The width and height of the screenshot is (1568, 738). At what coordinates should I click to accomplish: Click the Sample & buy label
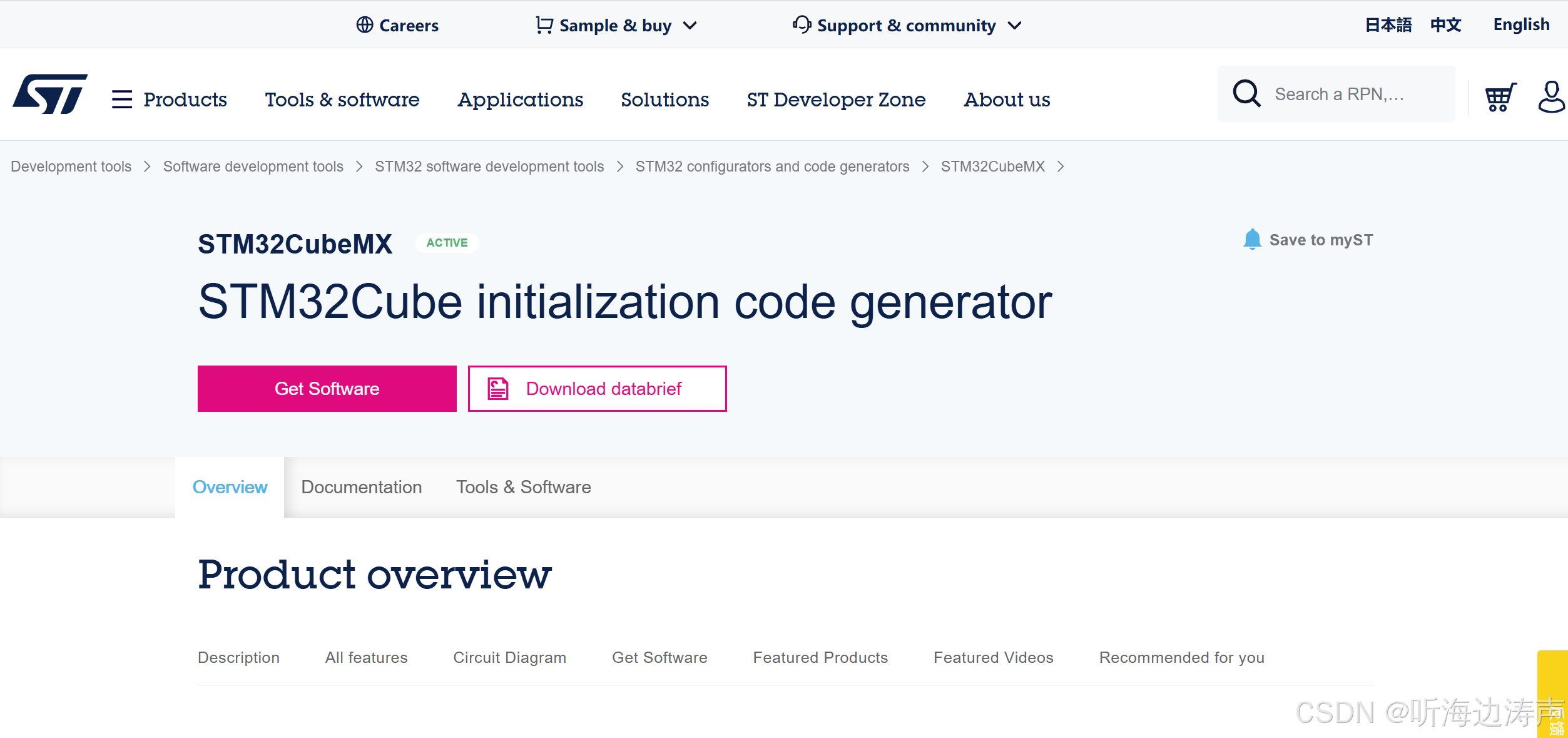pyautogui.click(x=616, y=26)
